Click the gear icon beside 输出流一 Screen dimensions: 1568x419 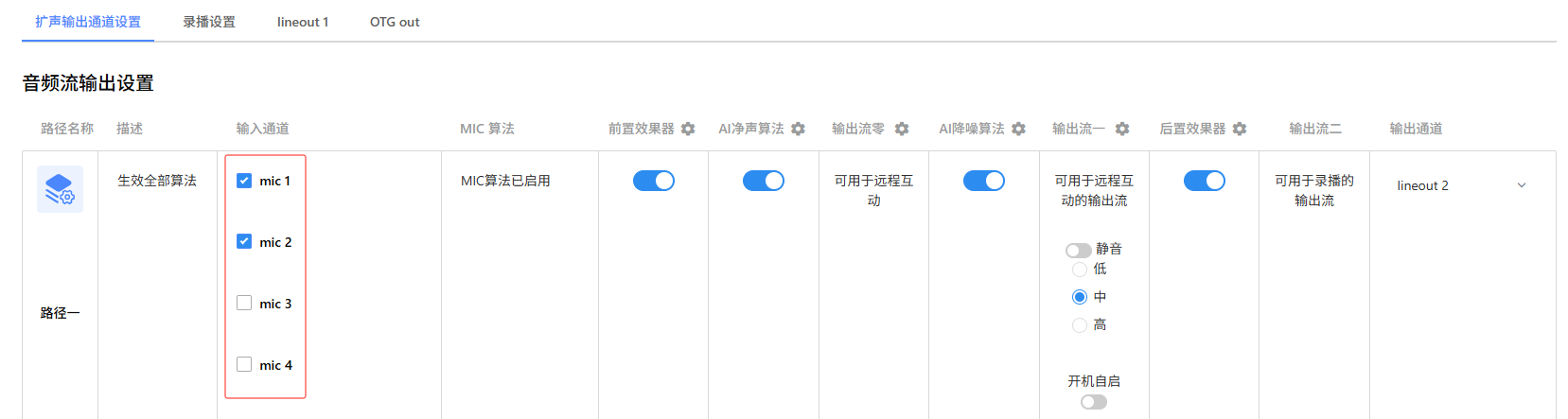click(x=1122, y=129)
